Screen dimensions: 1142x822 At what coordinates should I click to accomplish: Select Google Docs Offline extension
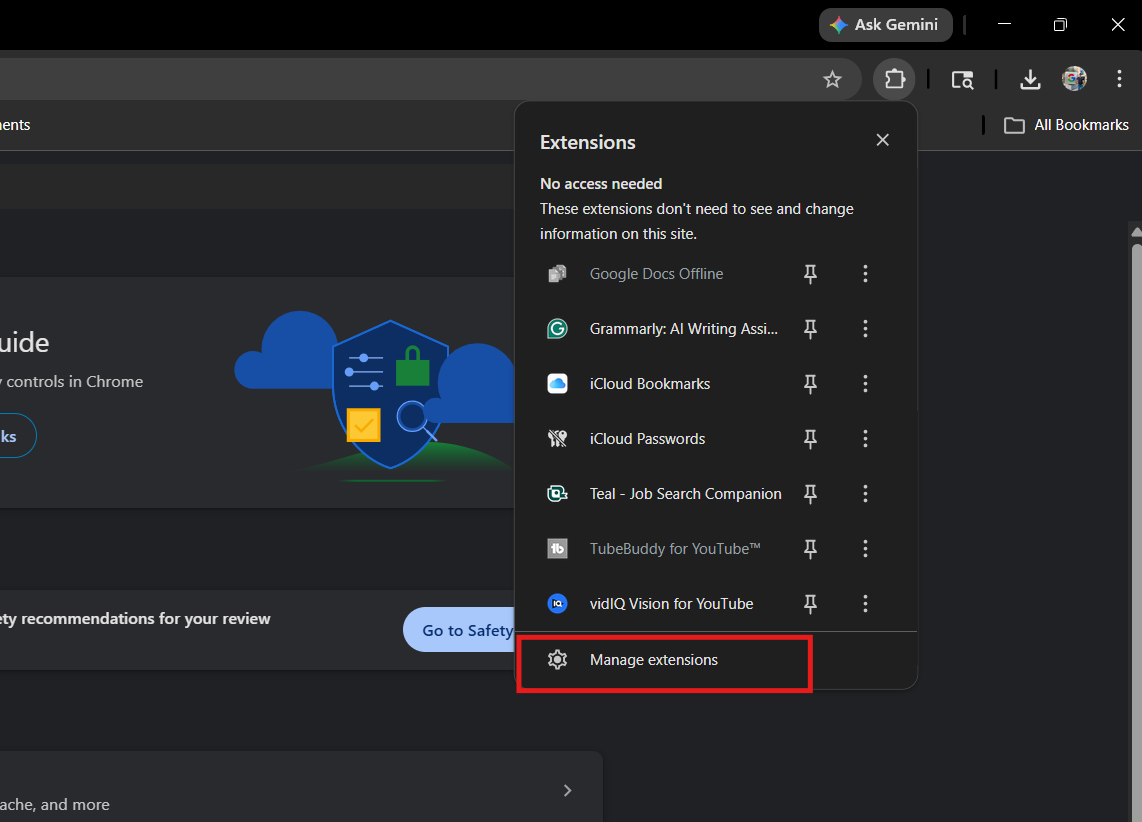coord(656,274)
